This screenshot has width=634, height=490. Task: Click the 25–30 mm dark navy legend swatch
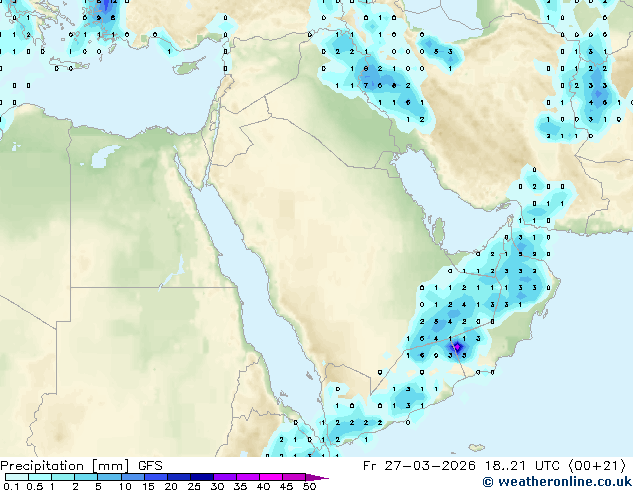click(202, 477)
